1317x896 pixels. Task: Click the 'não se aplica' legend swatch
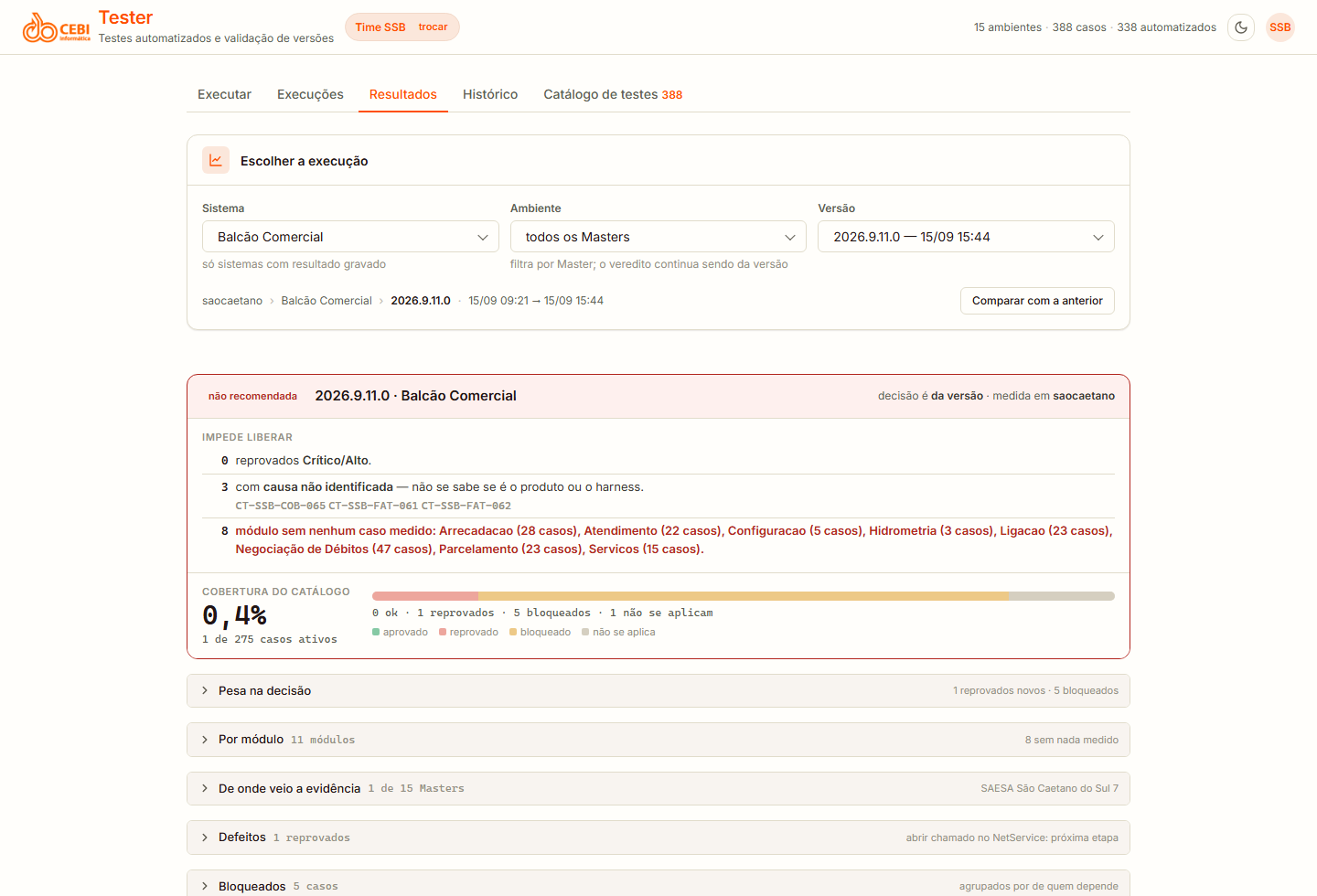coord(585,632)
